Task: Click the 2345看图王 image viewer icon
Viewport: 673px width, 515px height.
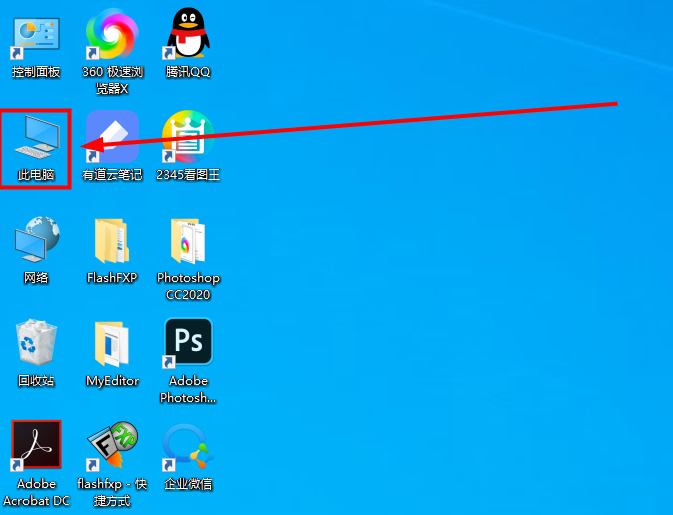Action: (x=188, y=138)
